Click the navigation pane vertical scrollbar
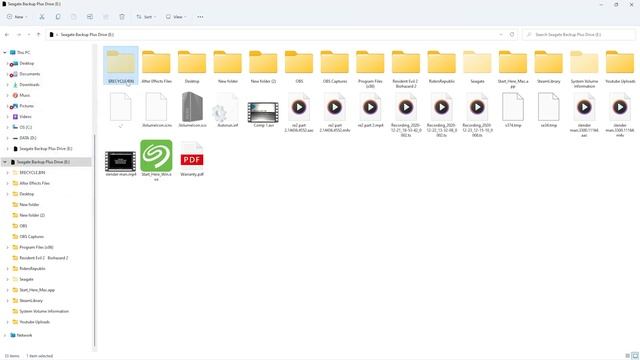This screenshot has height=360, width=640. pyautogui.click(x=95, y=241)
